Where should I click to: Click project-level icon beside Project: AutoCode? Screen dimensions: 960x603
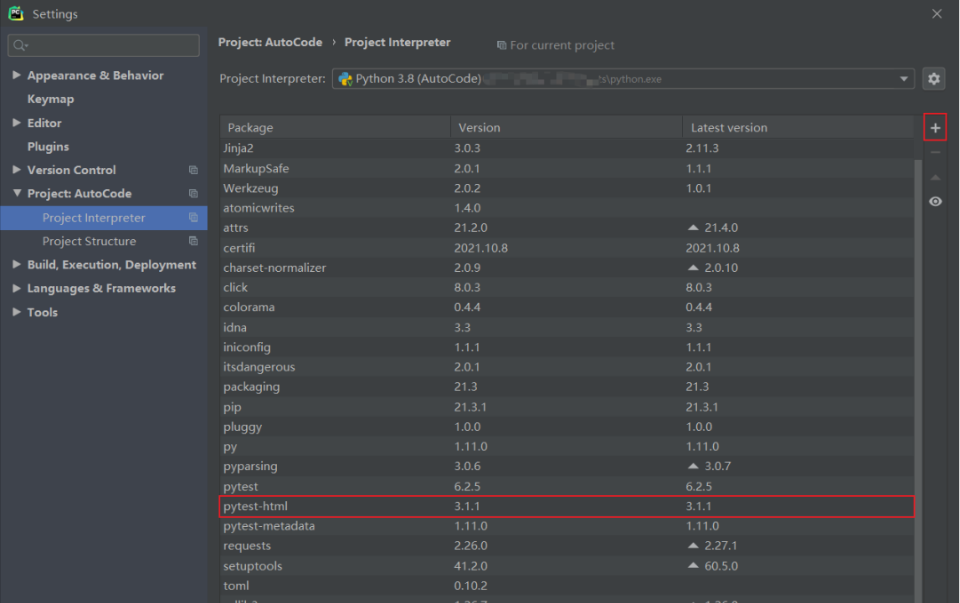coord(193,193)
